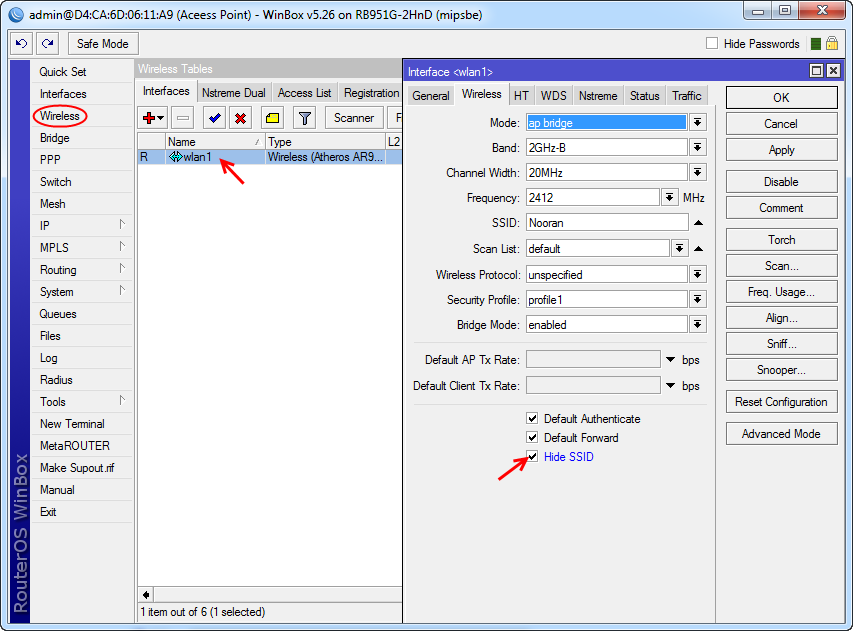
Task: Open the Traffic tab
Action: coord(687,96)
